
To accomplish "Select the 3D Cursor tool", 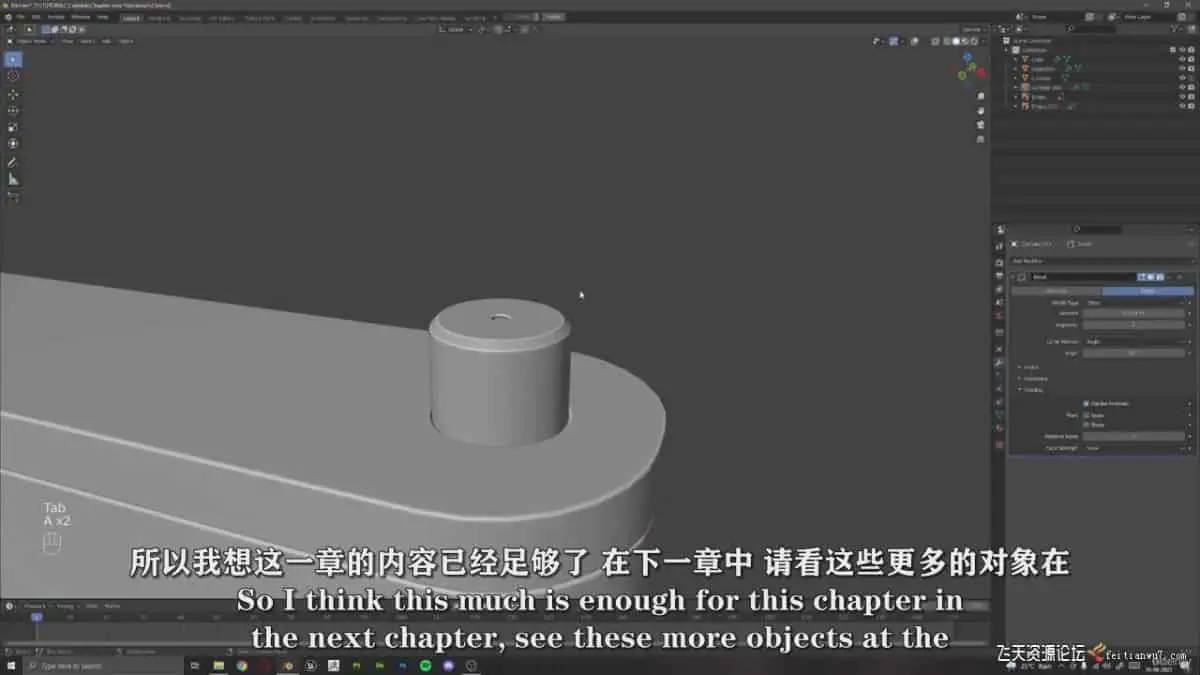I will [x=13, y=76].
